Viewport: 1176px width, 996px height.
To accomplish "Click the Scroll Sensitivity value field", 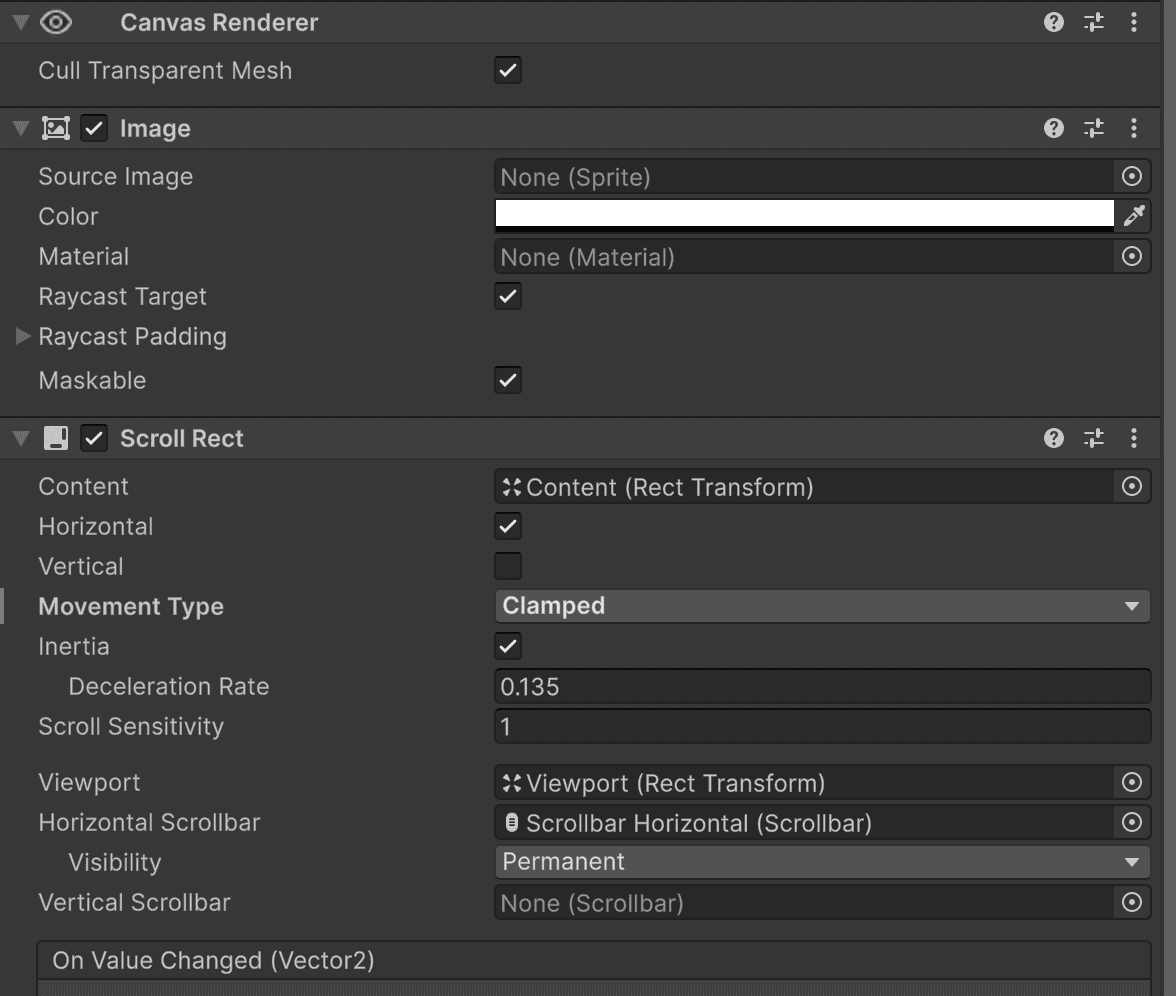I will [x=822, y=726].
